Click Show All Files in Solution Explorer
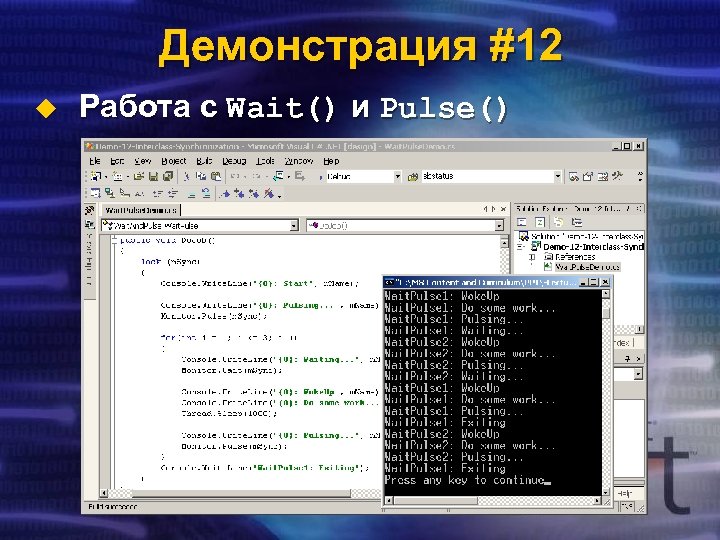Screen dimensions: 720x540 click(559, 223)
